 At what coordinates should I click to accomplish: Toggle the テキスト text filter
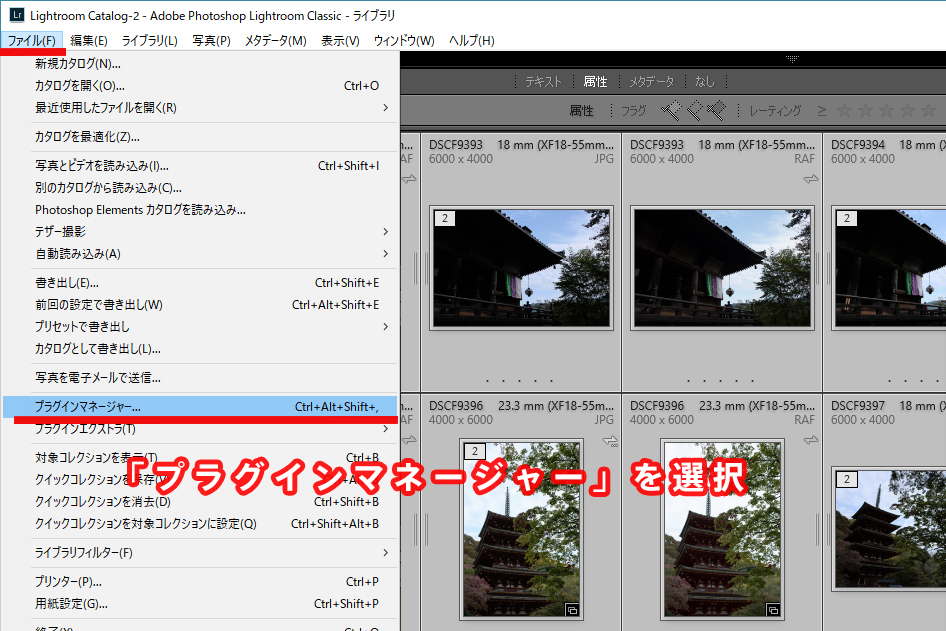pos(543,82)
